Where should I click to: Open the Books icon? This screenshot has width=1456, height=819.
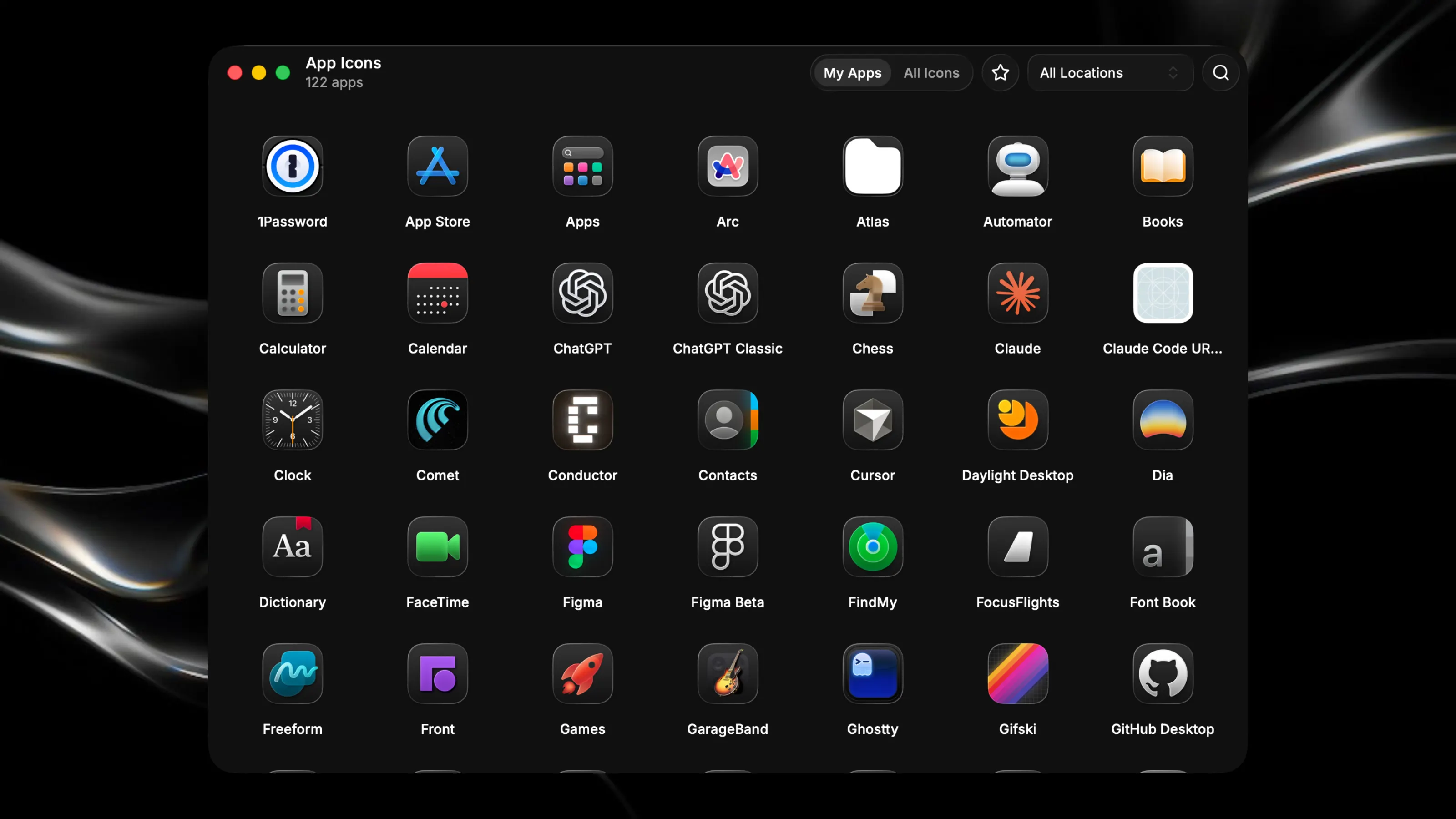click(x=1163, y=166)
